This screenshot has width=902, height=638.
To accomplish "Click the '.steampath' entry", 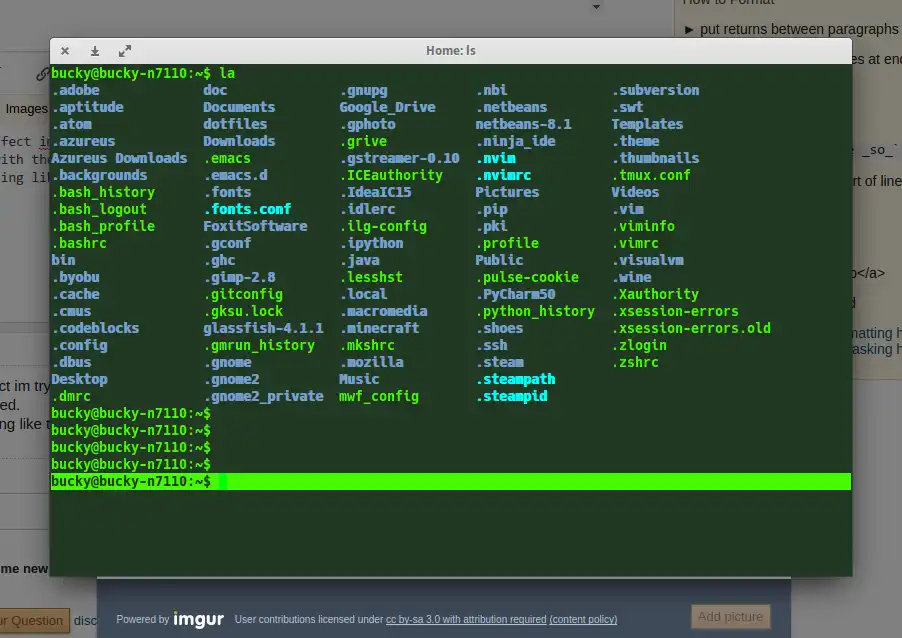I will point(515,379).
